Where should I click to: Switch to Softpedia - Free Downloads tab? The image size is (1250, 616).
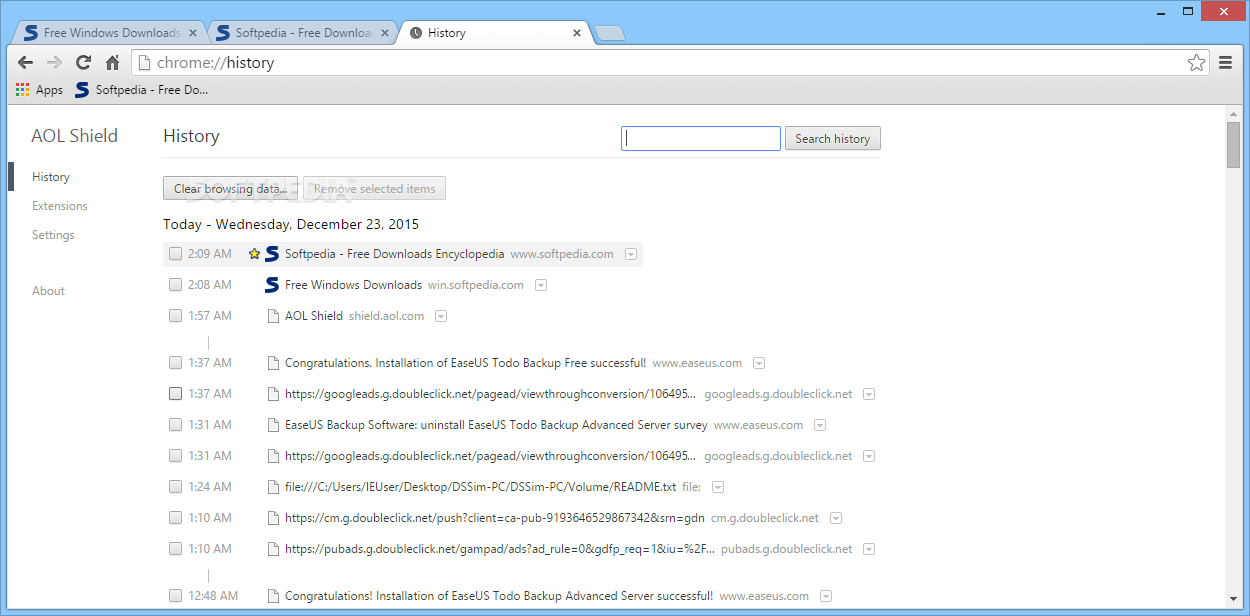pyautogui.click(x=300, y=33)
